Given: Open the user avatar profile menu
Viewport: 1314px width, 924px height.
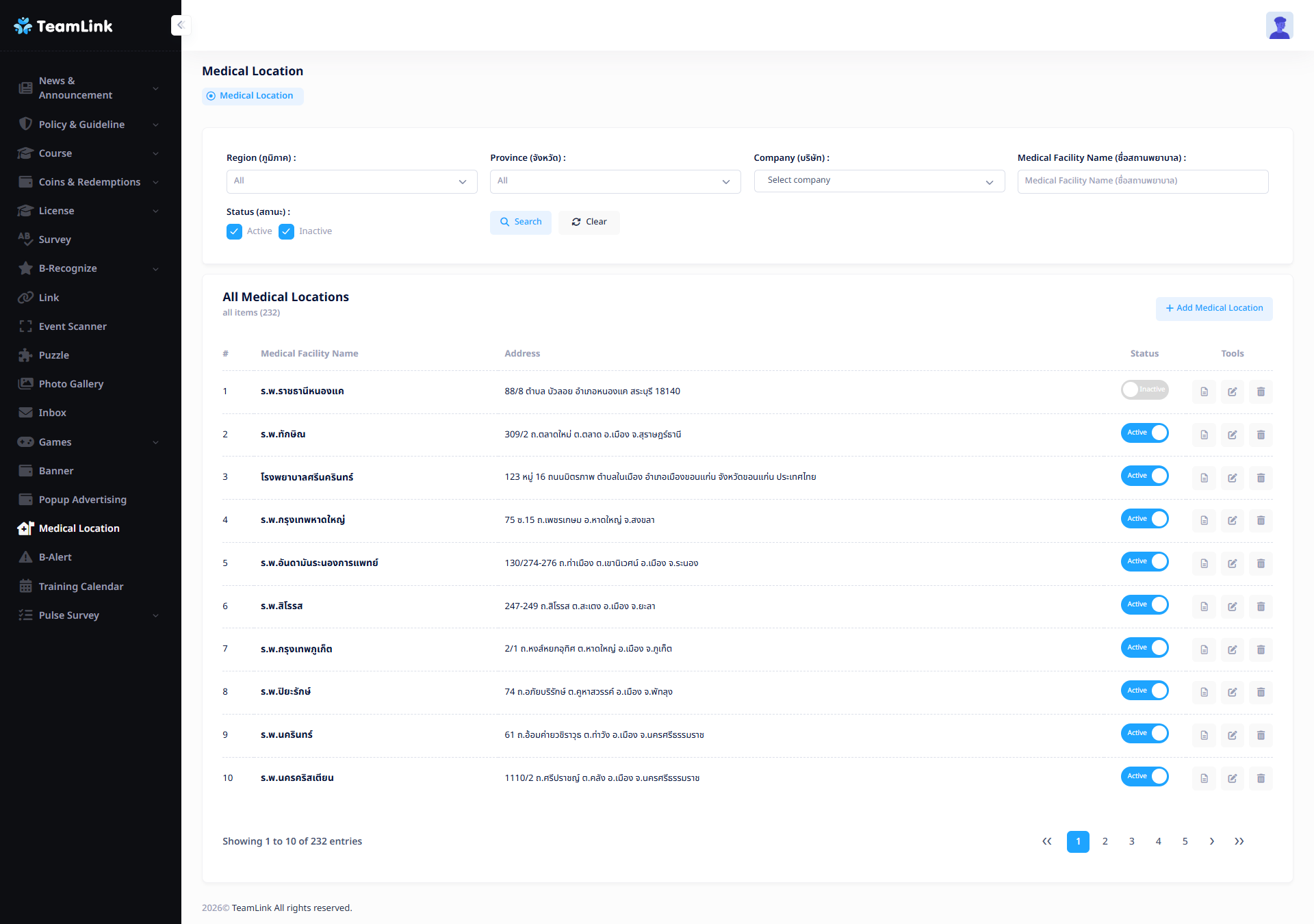Looking at the screenshot, I should 1278,26.
